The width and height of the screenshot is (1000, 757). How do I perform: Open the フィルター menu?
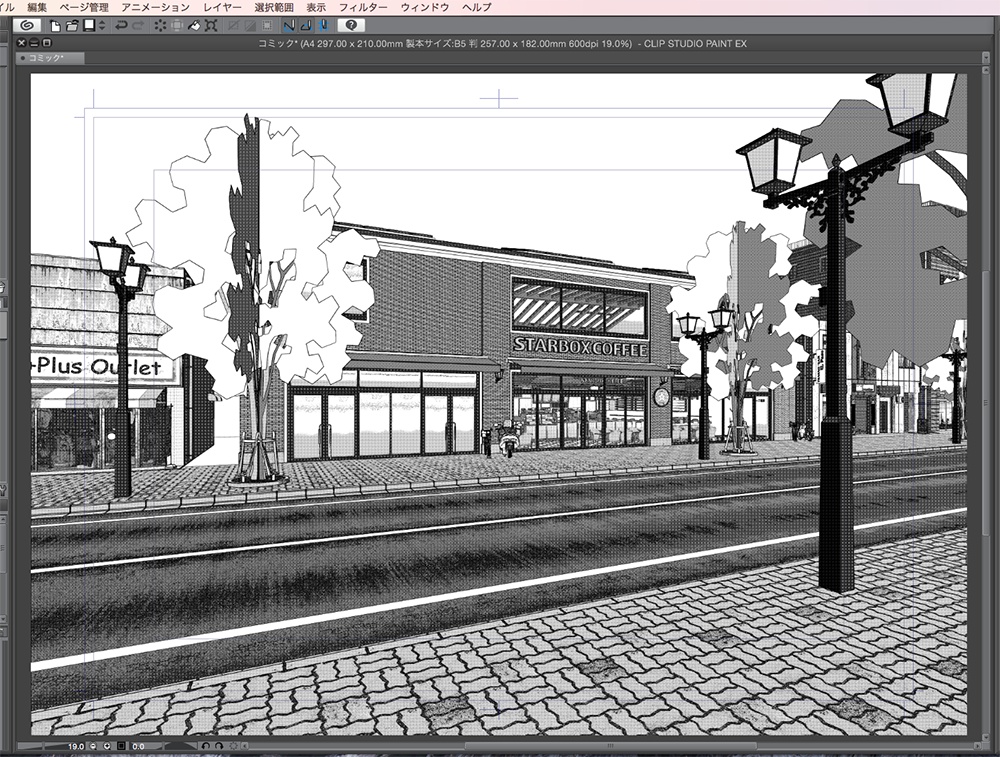coord(363,7)
